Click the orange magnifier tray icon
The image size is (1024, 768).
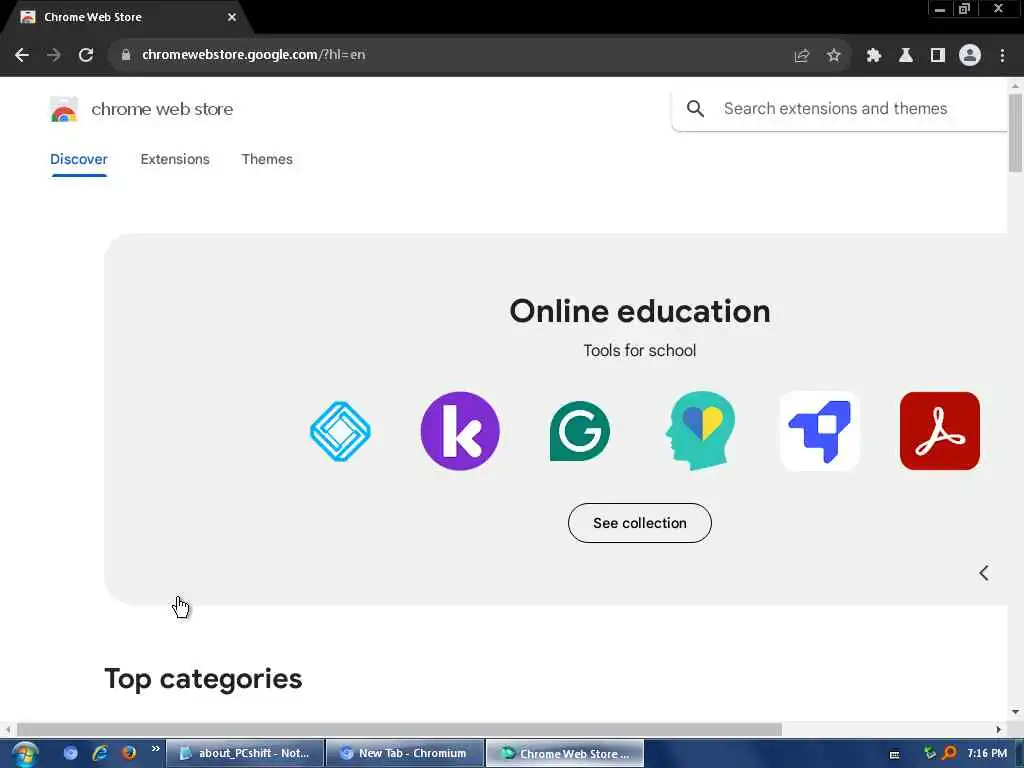[x=950, y=753]
